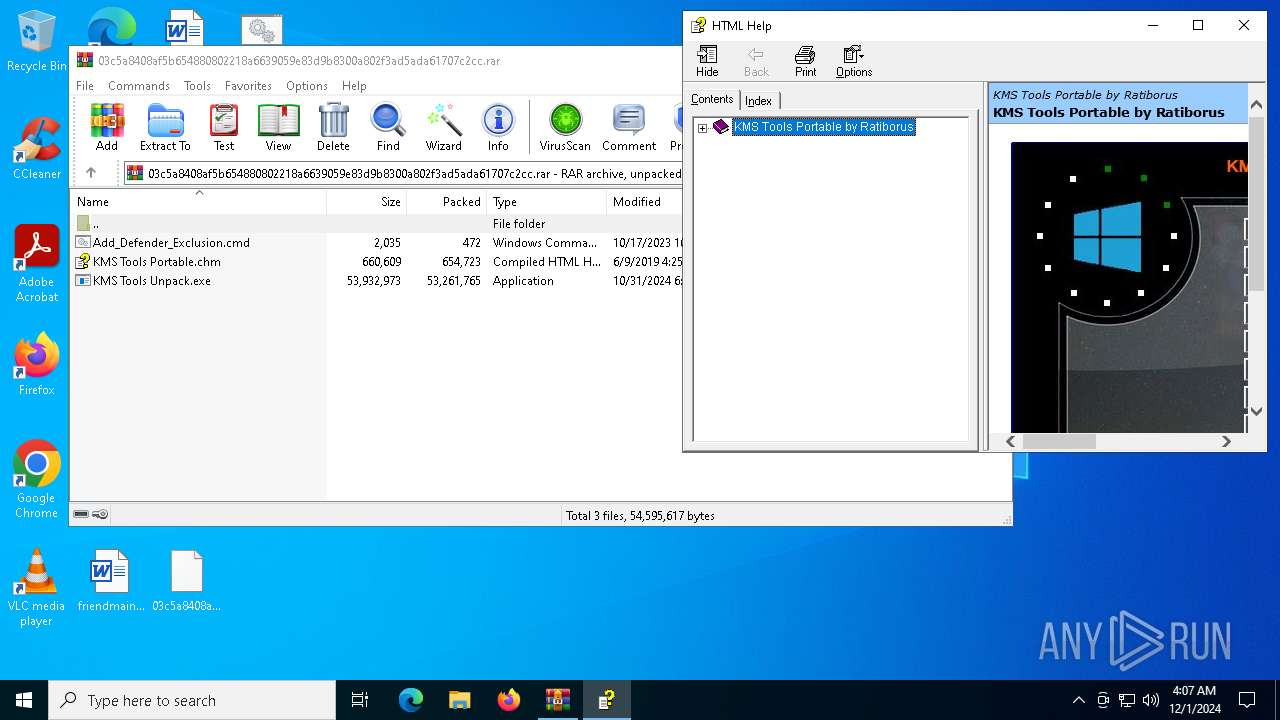Expand KMS Tools Portable tree node
1280x720 pixels.
[702, 128]
